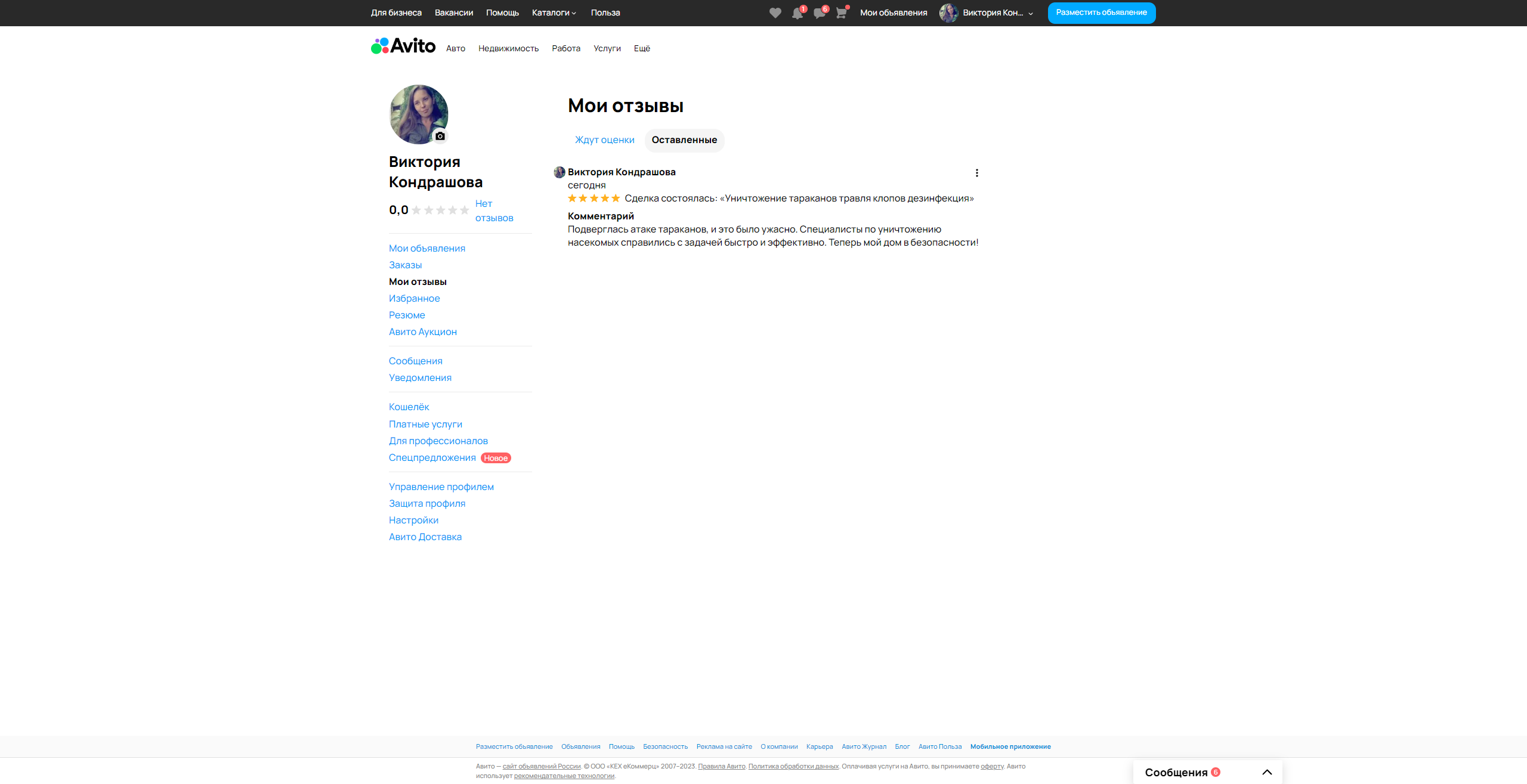This screenshot has height=784, width=1527.
Task: Open messages chat bubble icon in header
Action: pyautogui.click(x=819, y=13)
